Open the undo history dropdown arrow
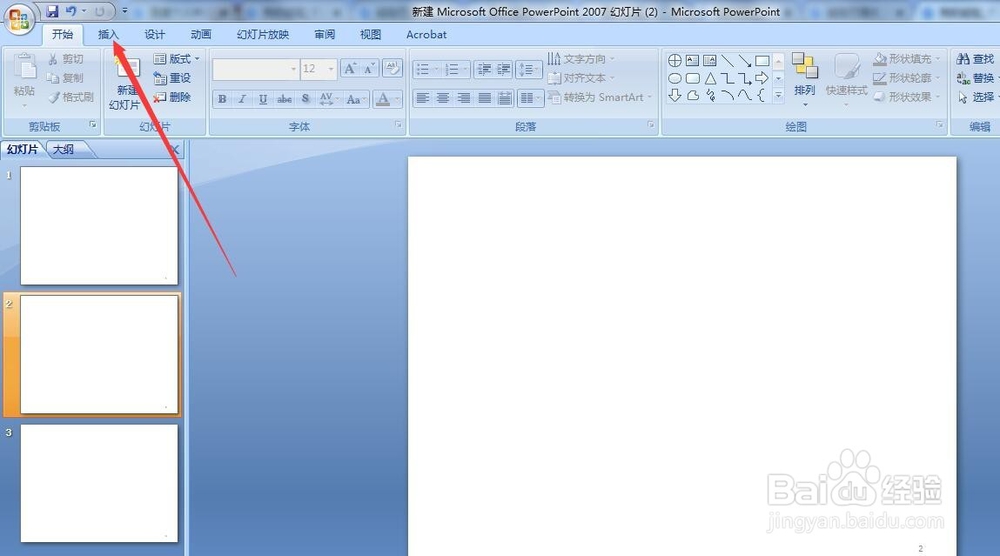Screen dimensions: 1000x556 click(84, 11)
